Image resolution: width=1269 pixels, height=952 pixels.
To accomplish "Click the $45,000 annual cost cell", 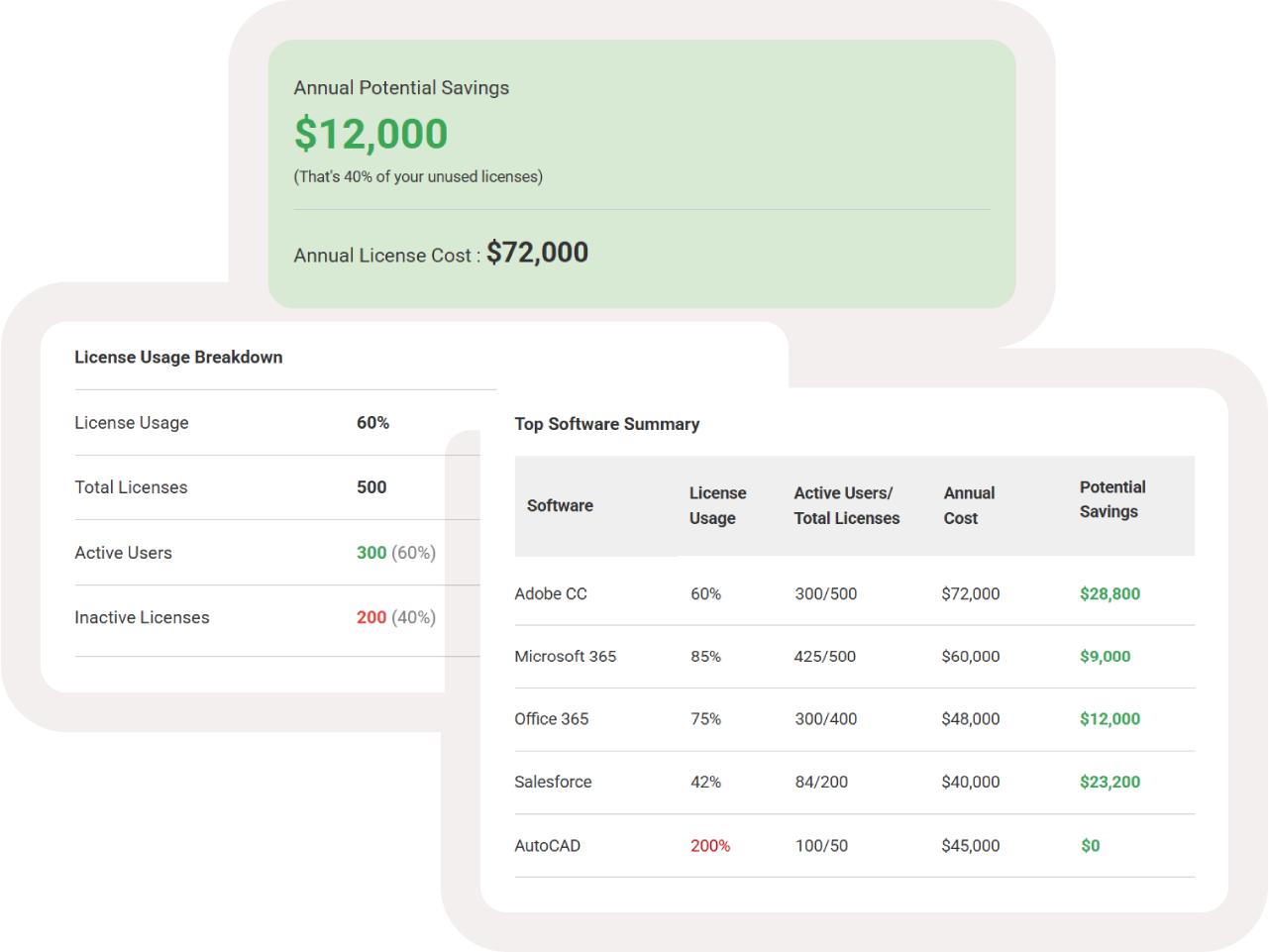I will point(971,846).
